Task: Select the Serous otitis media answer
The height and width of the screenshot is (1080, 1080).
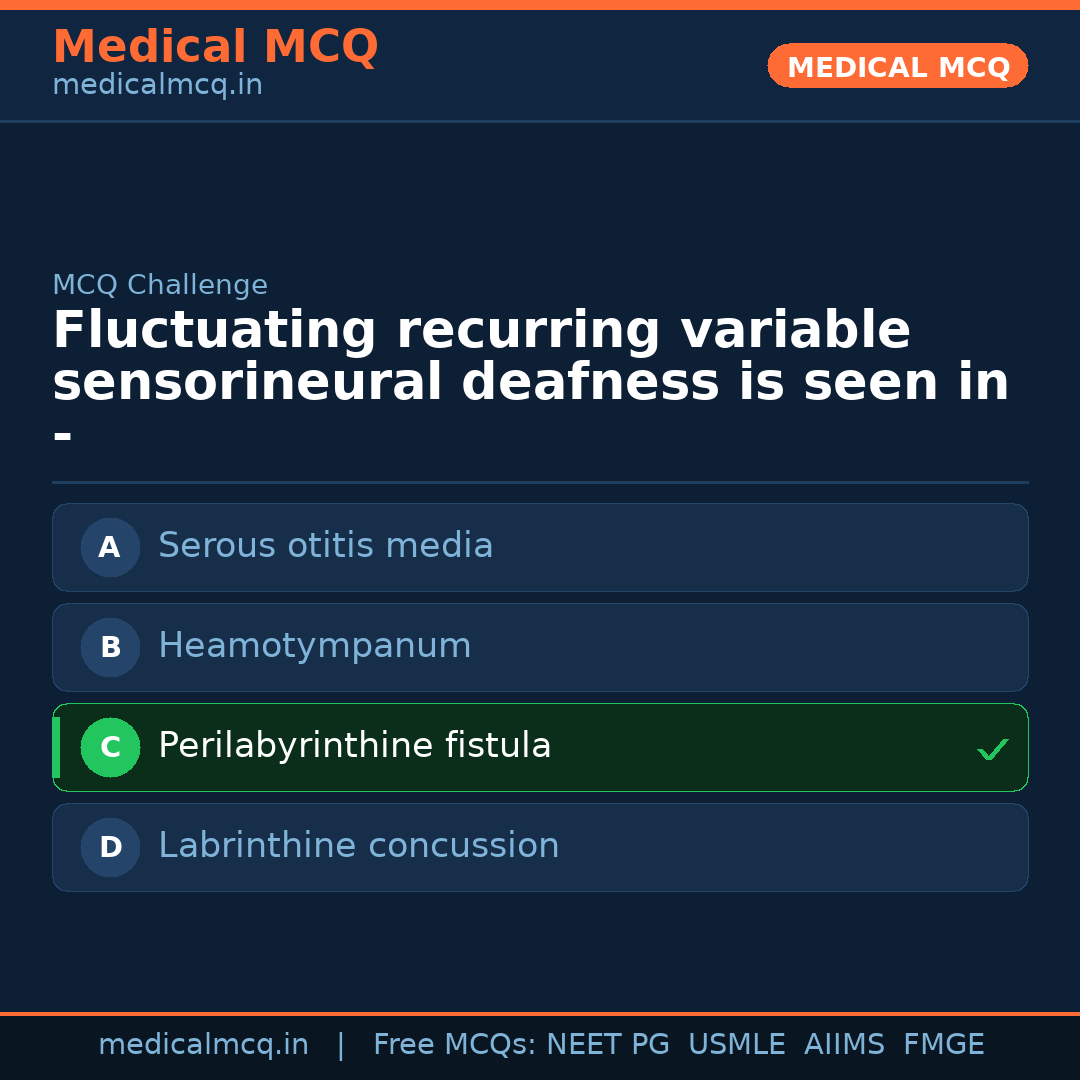Action: [325, 546]
